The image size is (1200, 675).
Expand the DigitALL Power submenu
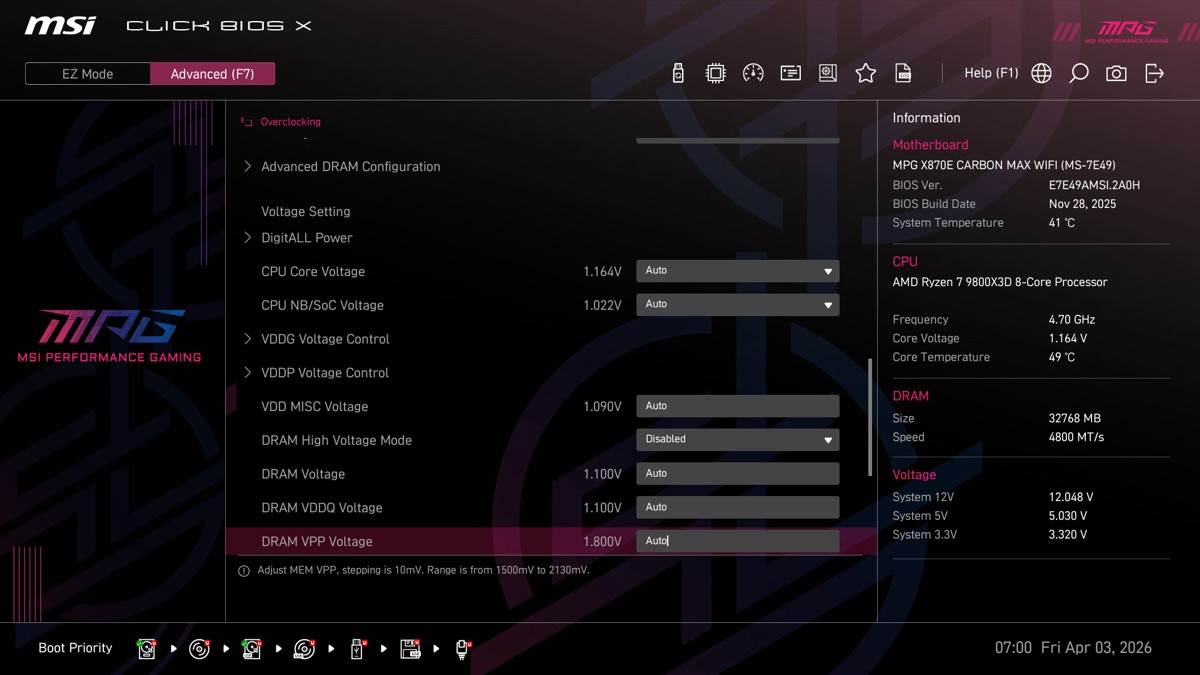tap(306, 238)
